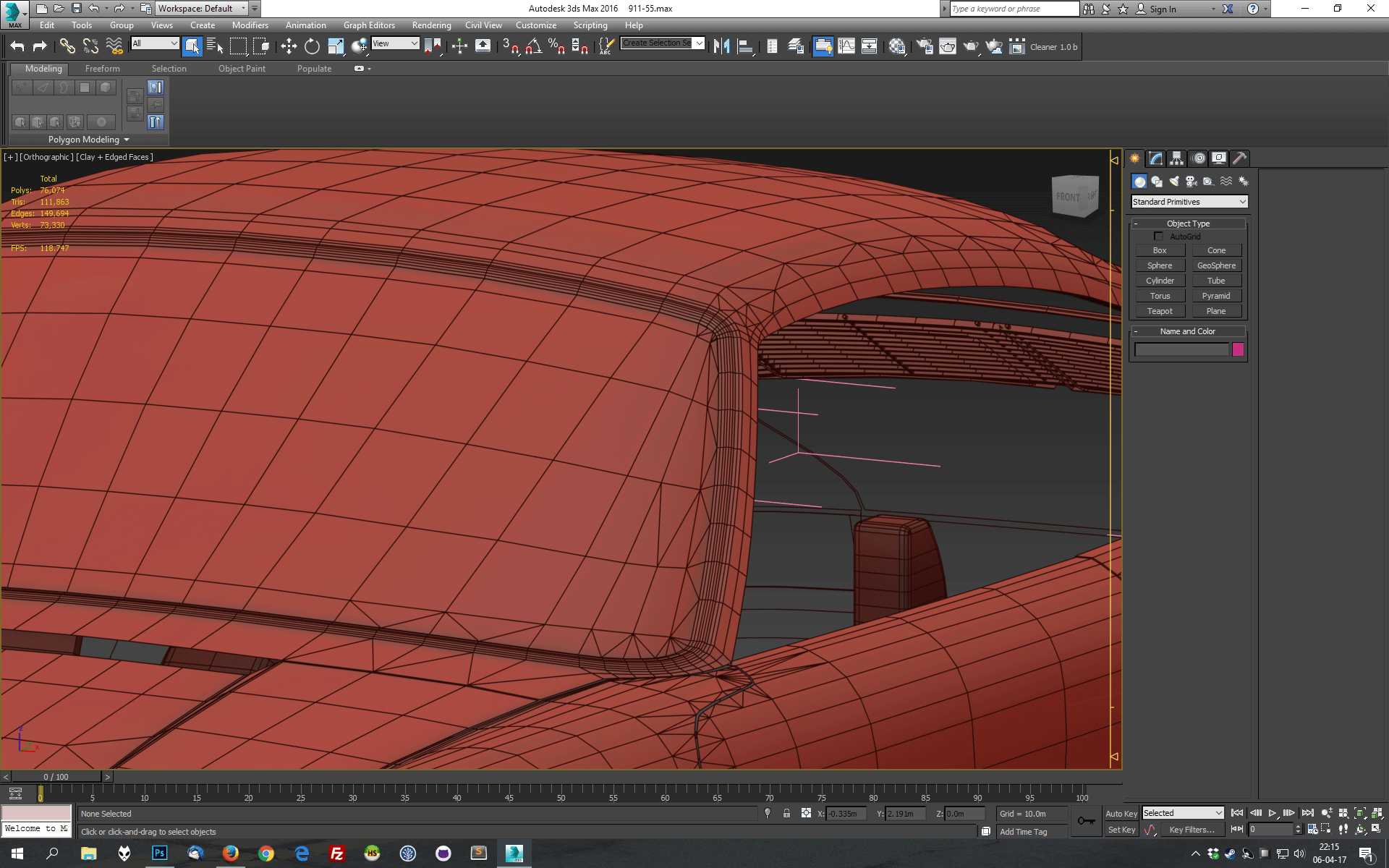Screen dimensions: 1389x868
Task: Switch to the Motion command panel
Action: coord(1198,158)
